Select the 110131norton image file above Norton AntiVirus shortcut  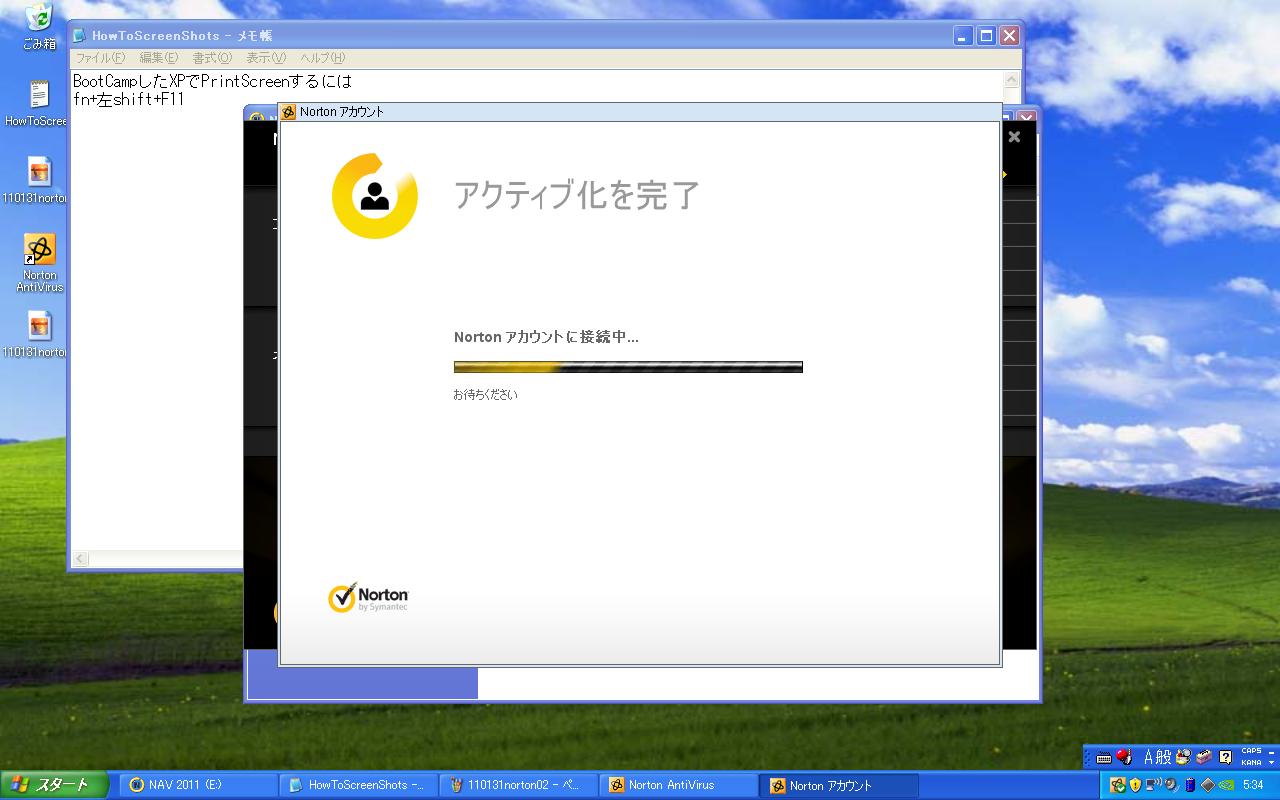pyautogui.click(x=37, y=180)
